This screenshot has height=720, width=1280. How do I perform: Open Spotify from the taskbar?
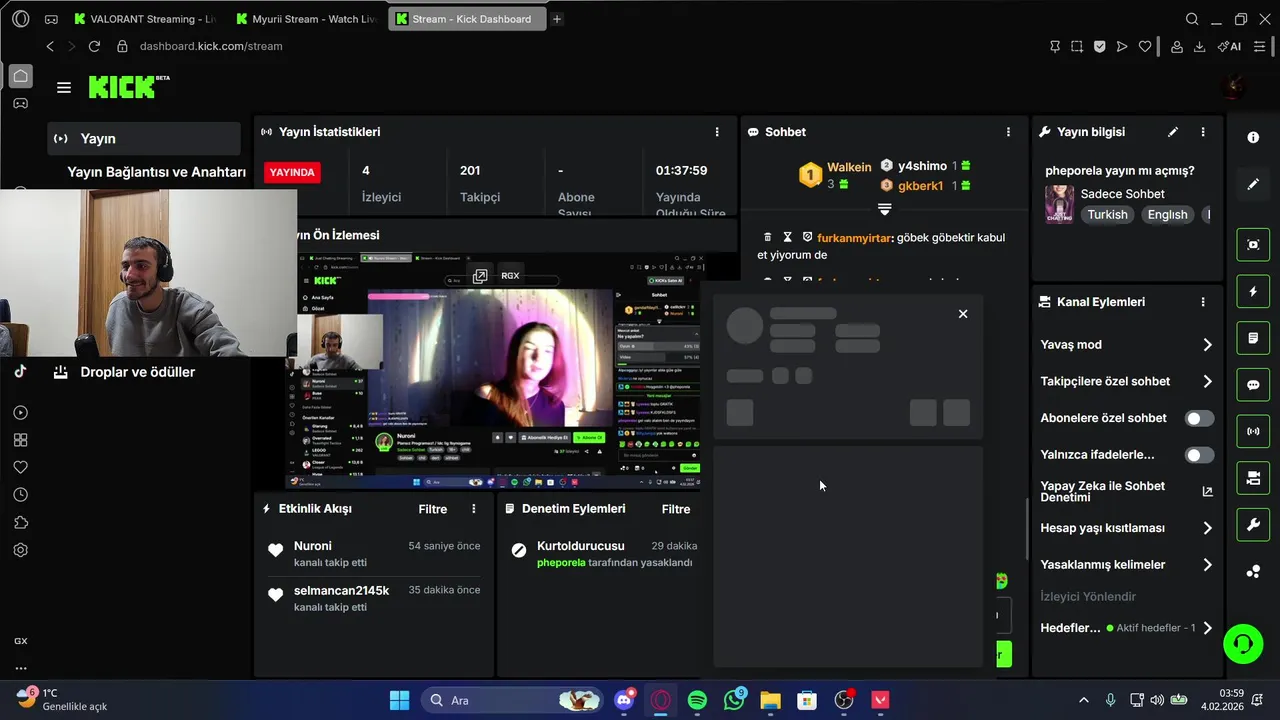(697, 700)
